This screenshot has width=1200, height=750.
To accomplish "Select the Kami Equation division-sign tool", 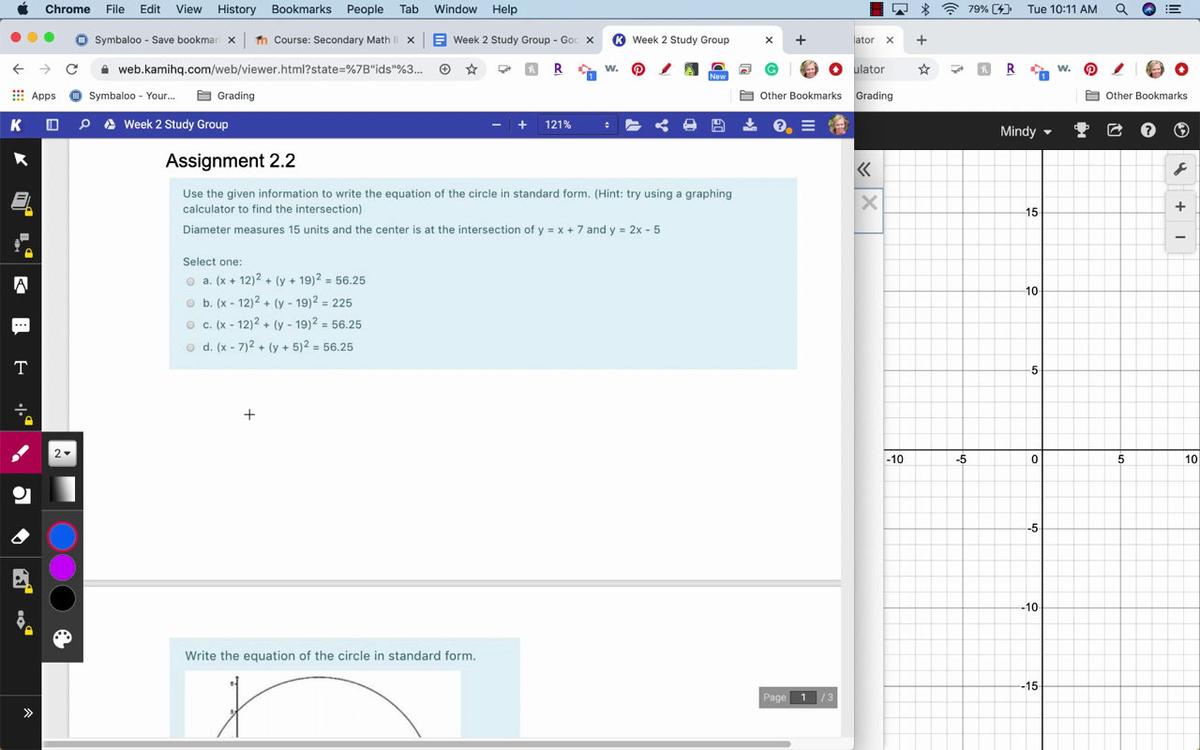I will (20, 411).
